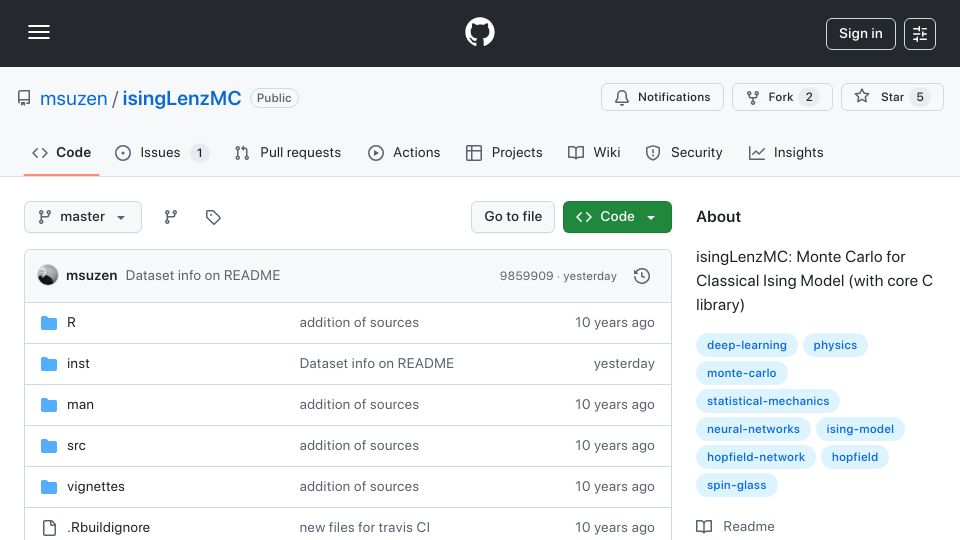Click the fork count badge 2
This screenshot has width=960, height=540.
pos(809,97)
